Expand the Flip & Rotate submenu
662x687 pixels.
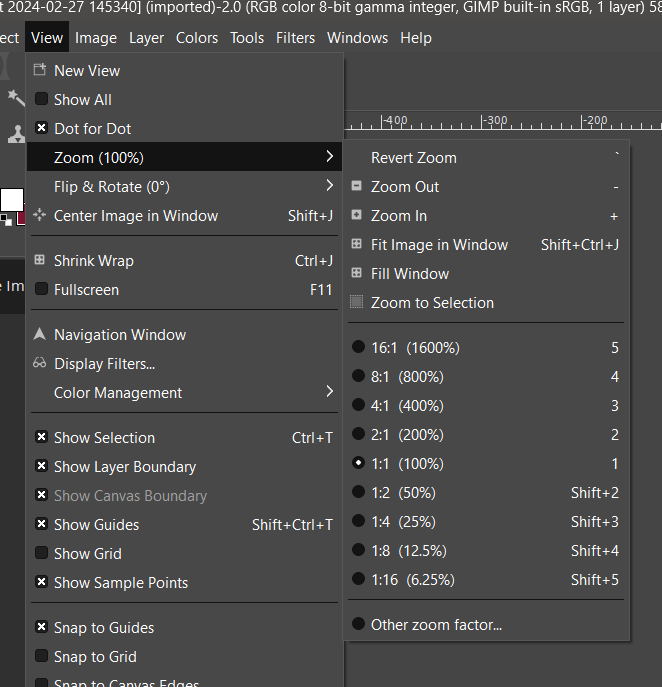[x=329, y=187]
